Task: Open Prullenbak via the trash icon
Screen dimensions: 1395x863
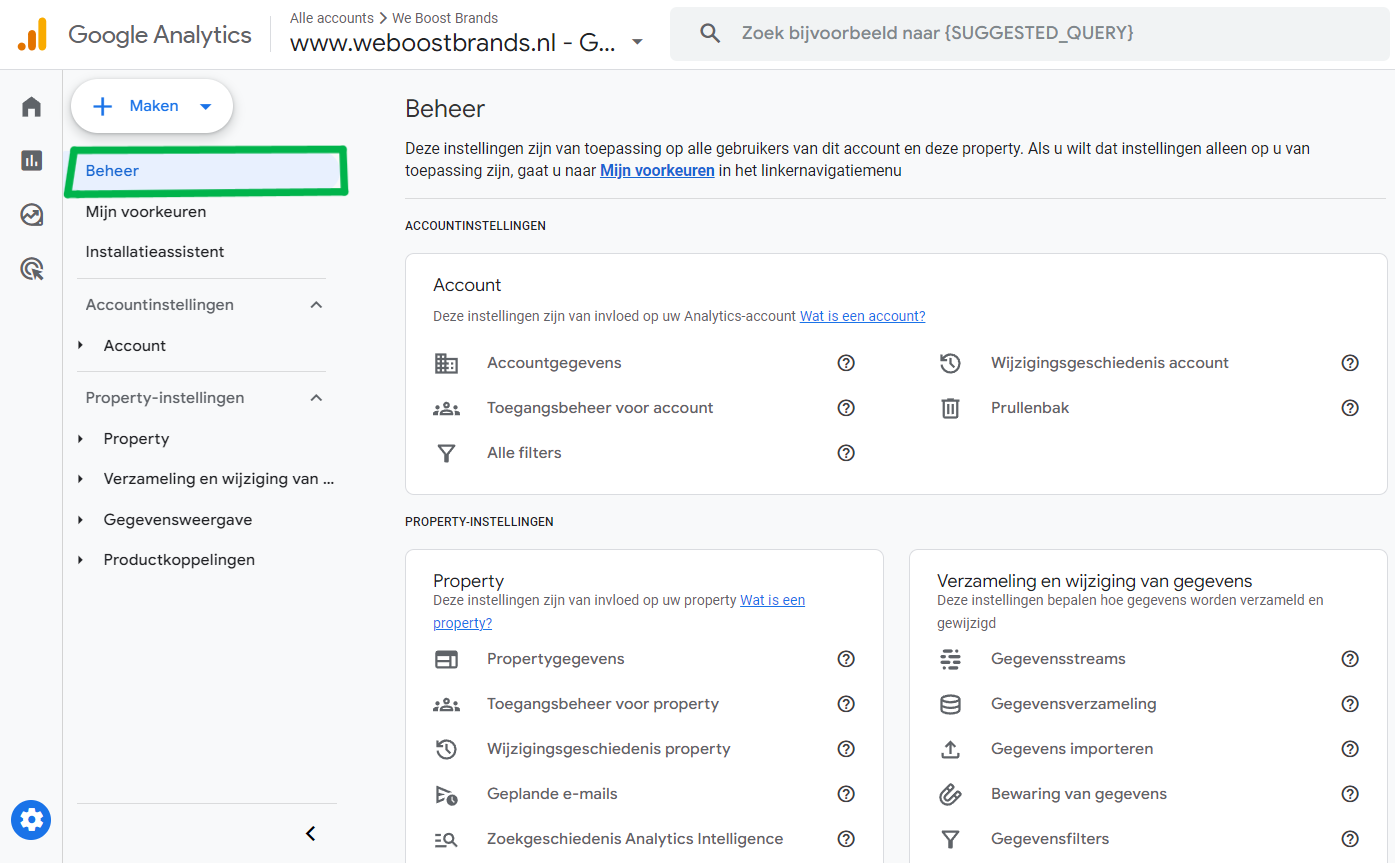Action: (950, 407)
